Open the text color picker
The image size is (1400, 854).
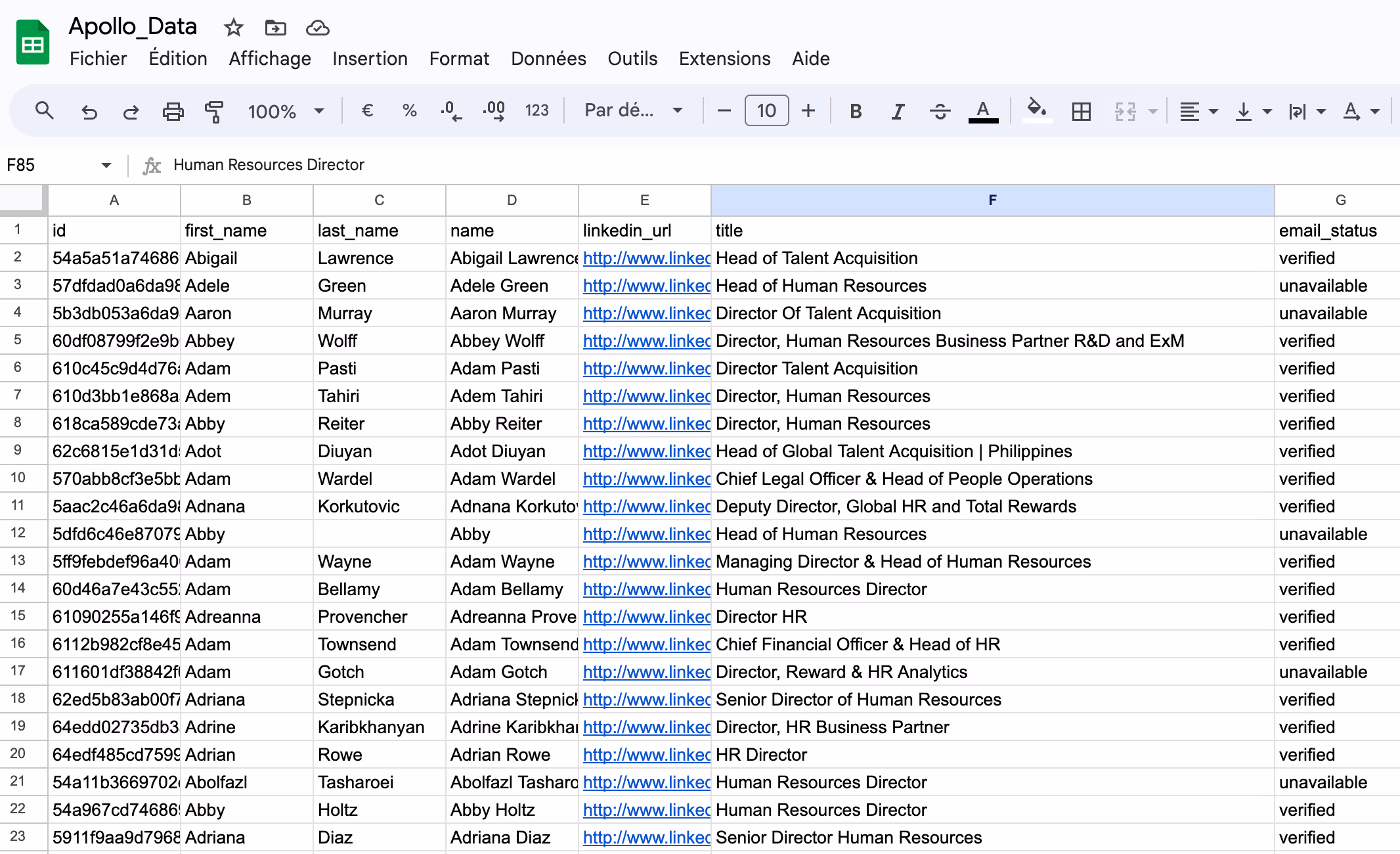pos(982,110)
